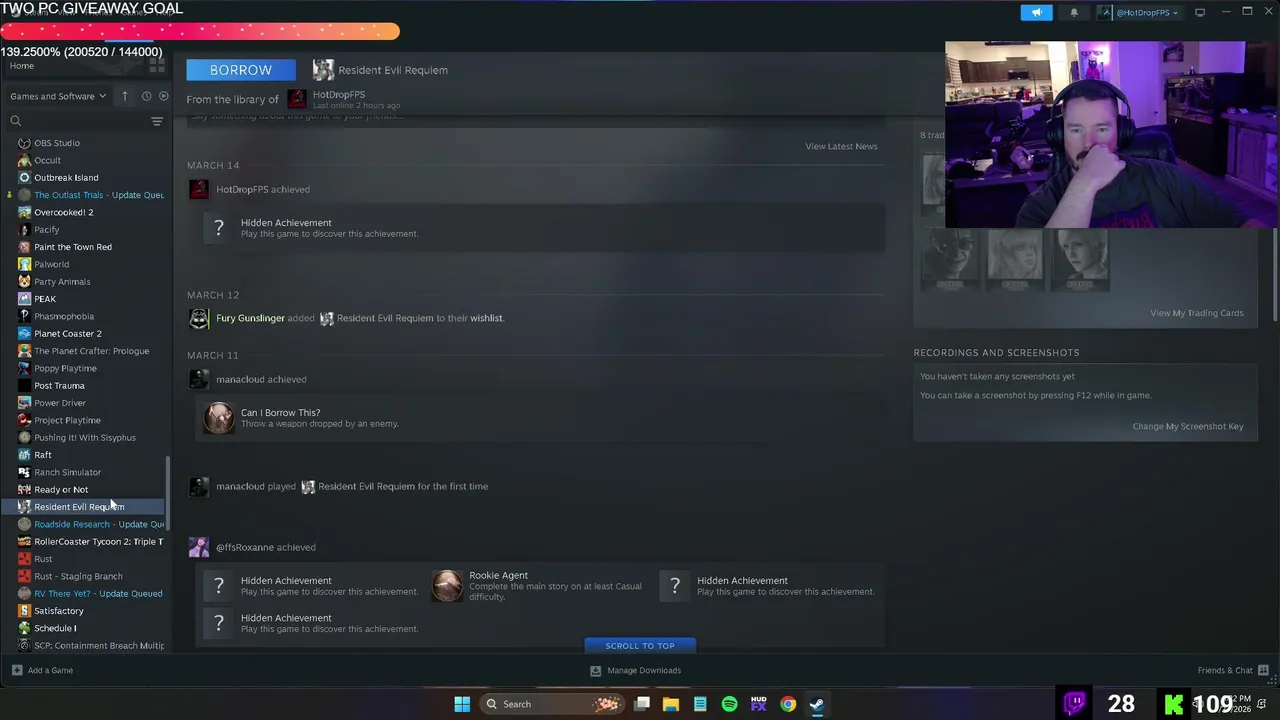1280x720 pixels.
Task: Click the PEAK game icon
Action: point(24,299)
